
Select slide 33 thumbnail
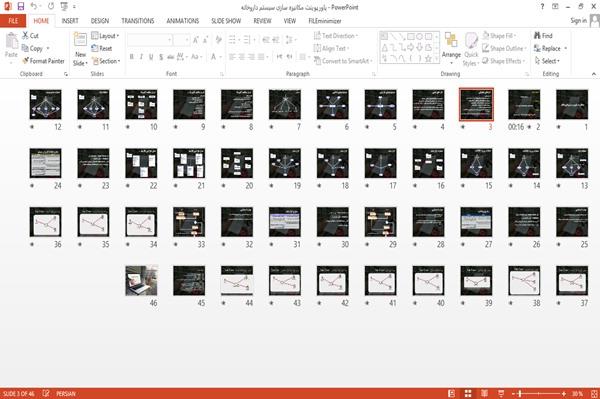189,222
